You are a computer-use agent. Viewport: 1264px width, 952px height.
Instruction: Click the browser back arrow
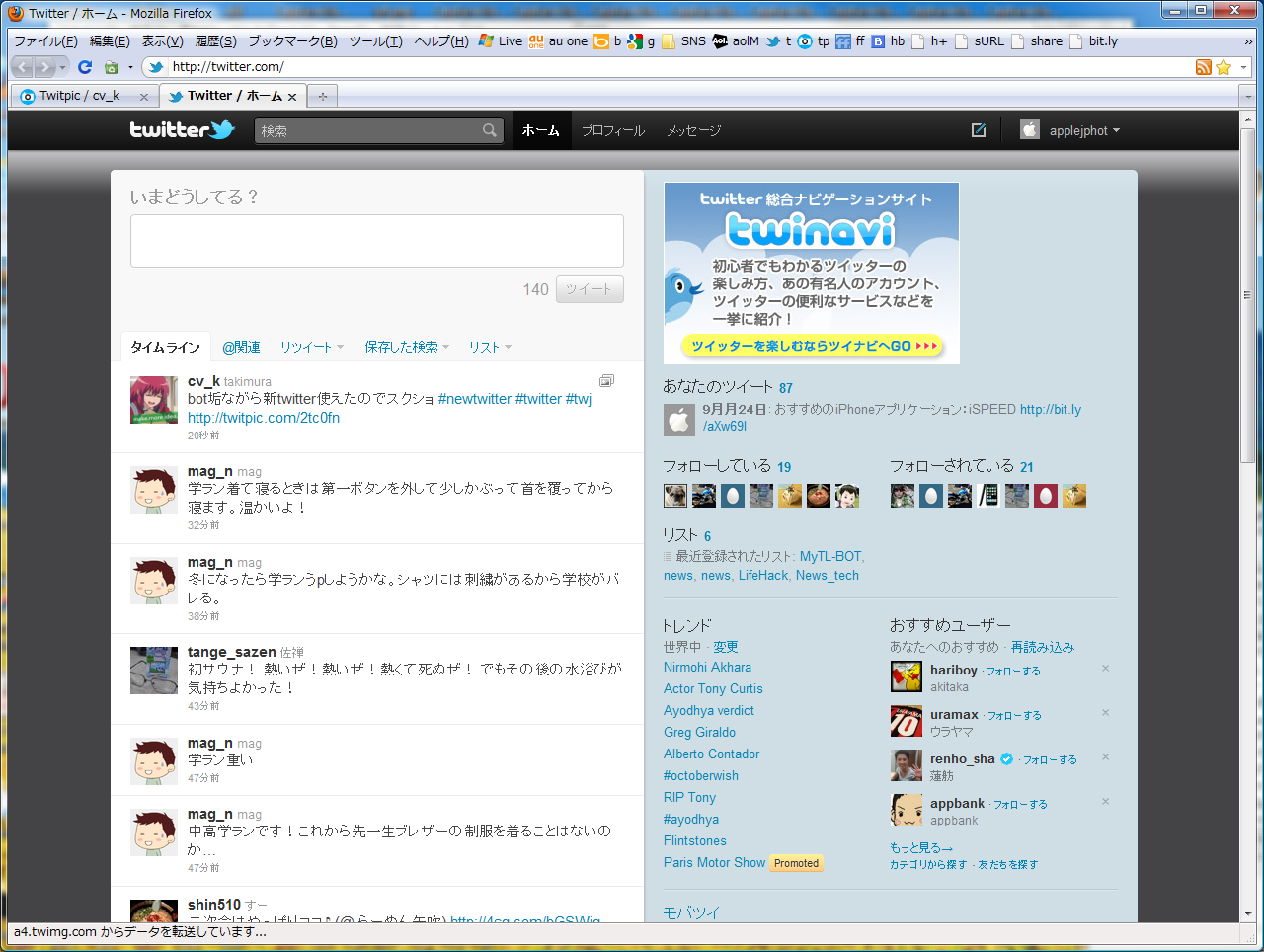23,67
